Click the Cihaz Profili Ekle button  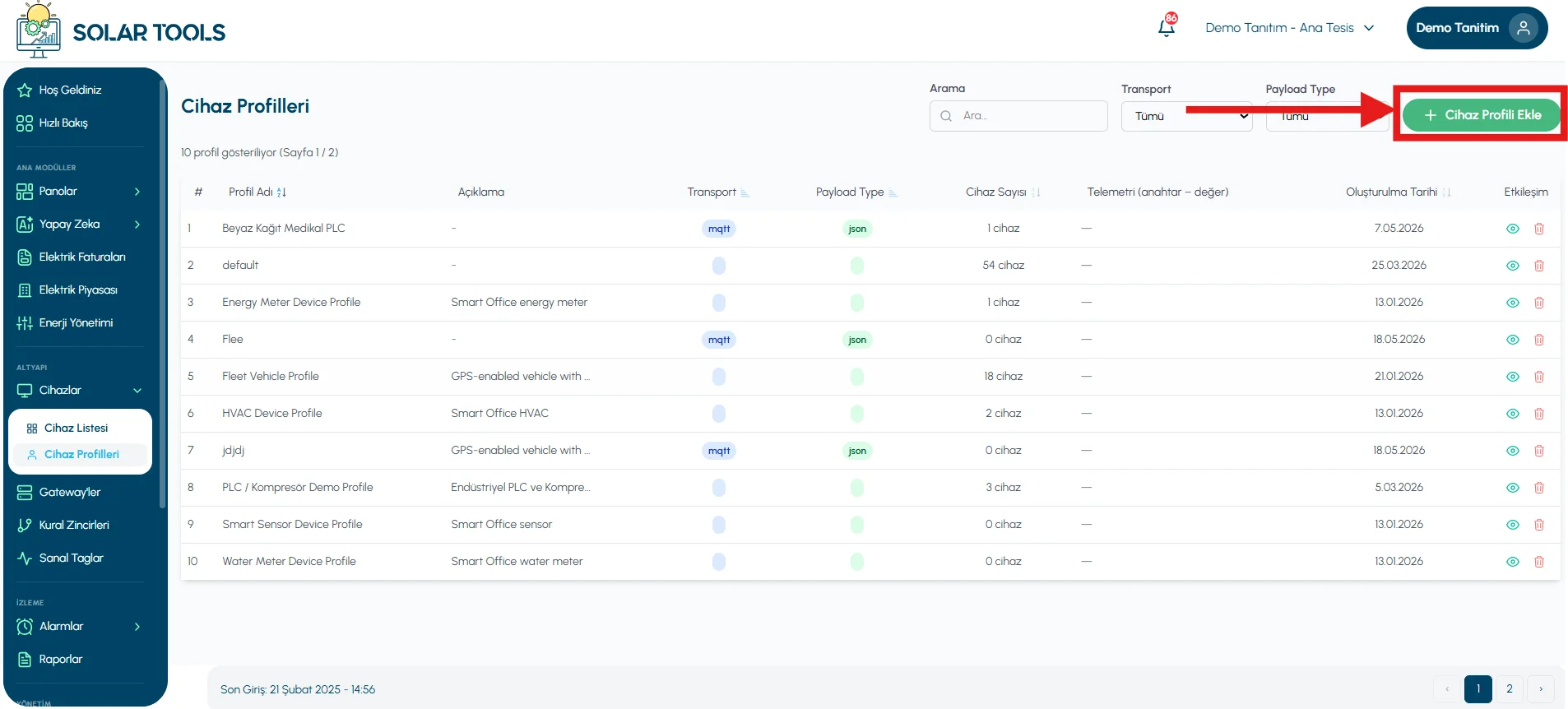1482,115
